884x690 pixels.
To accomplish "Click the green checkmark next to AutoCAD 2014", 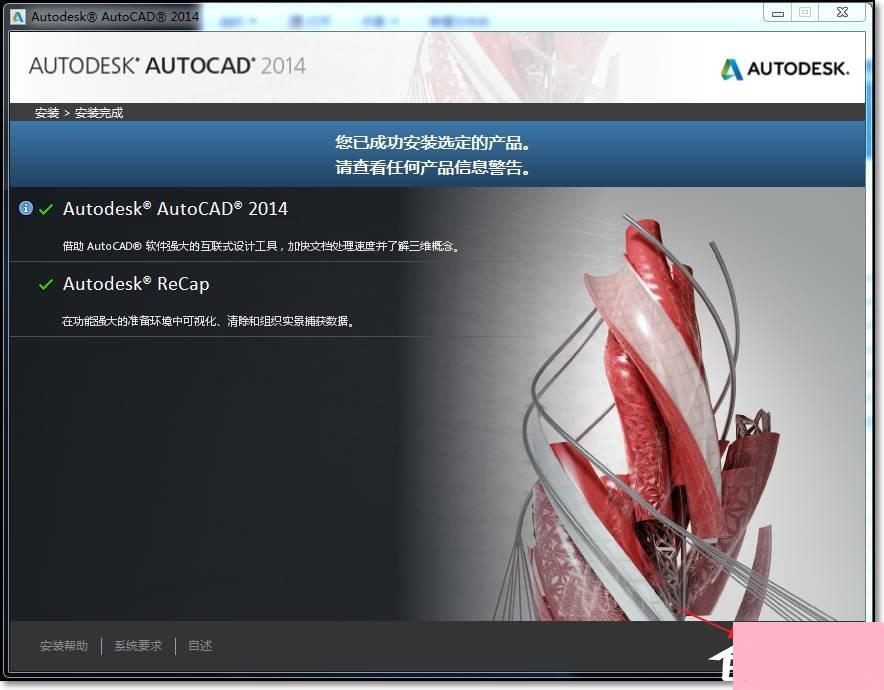I will coord(46,209).
